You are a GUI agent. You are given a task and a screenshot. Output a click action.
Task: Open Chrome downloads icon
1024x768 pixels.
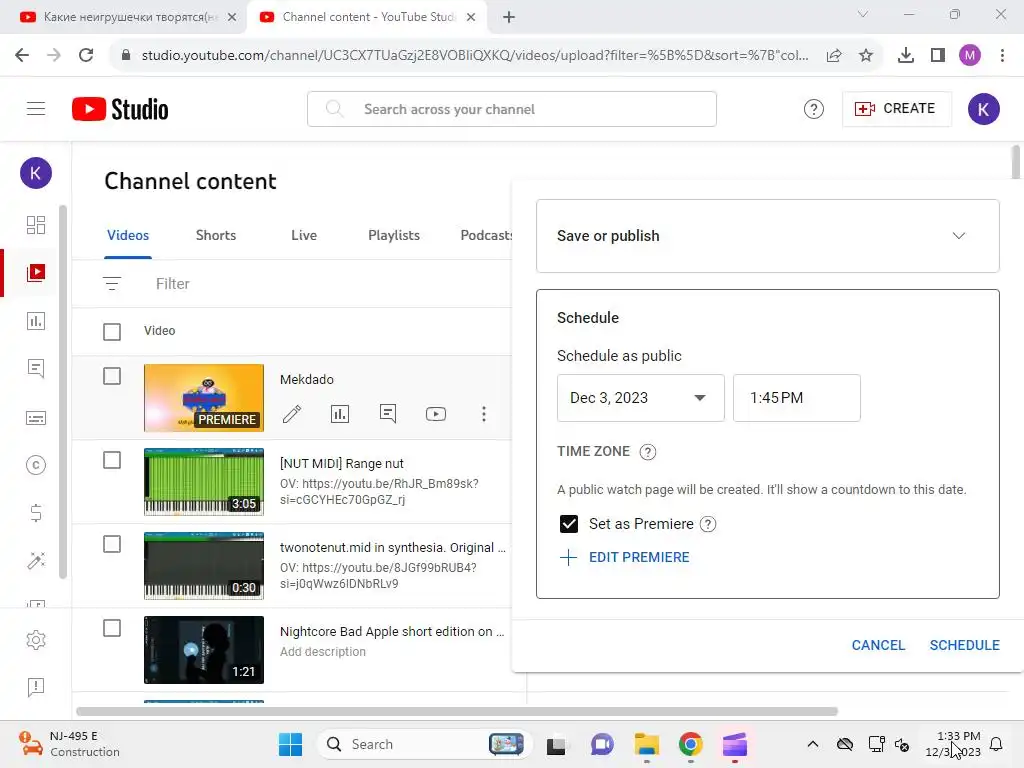(x=905, y=56)
